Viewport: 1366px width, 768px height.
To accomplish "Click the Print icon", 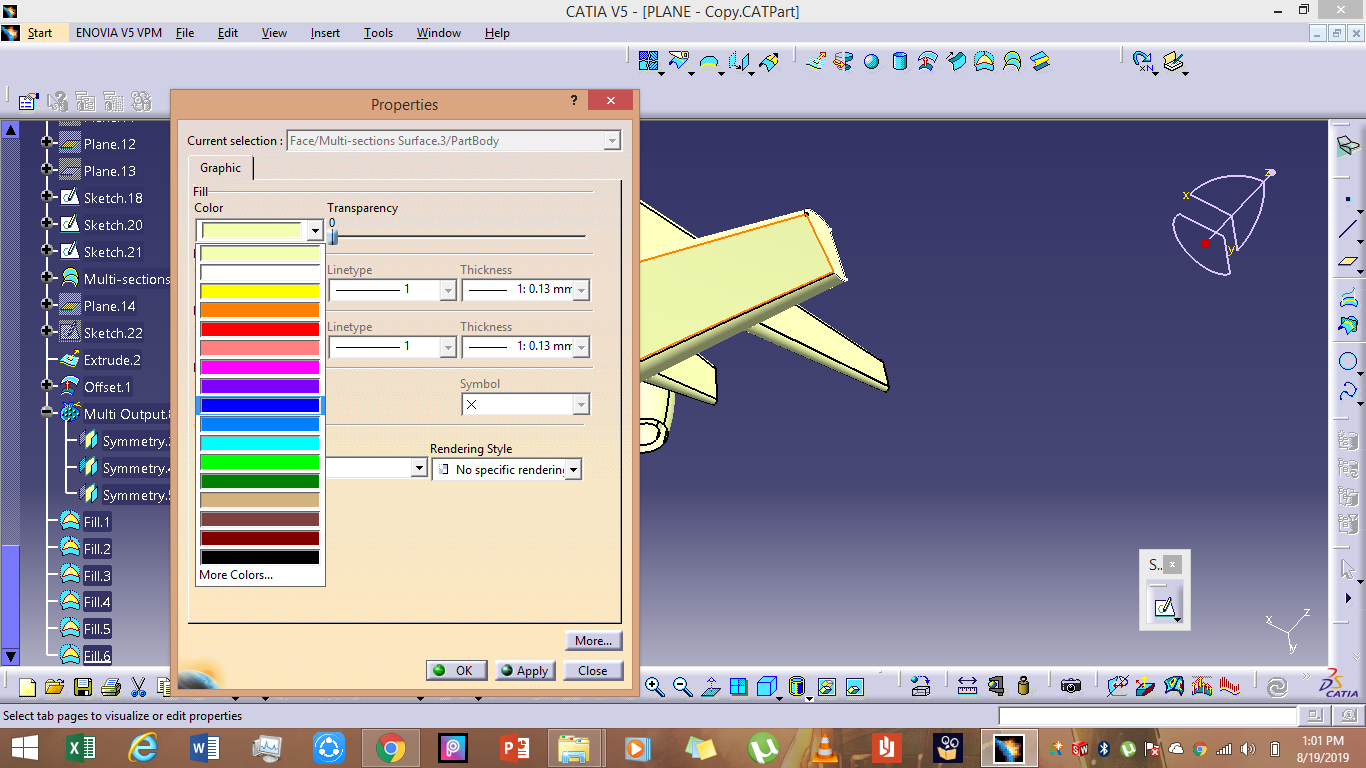I will (x=111, y=687).
